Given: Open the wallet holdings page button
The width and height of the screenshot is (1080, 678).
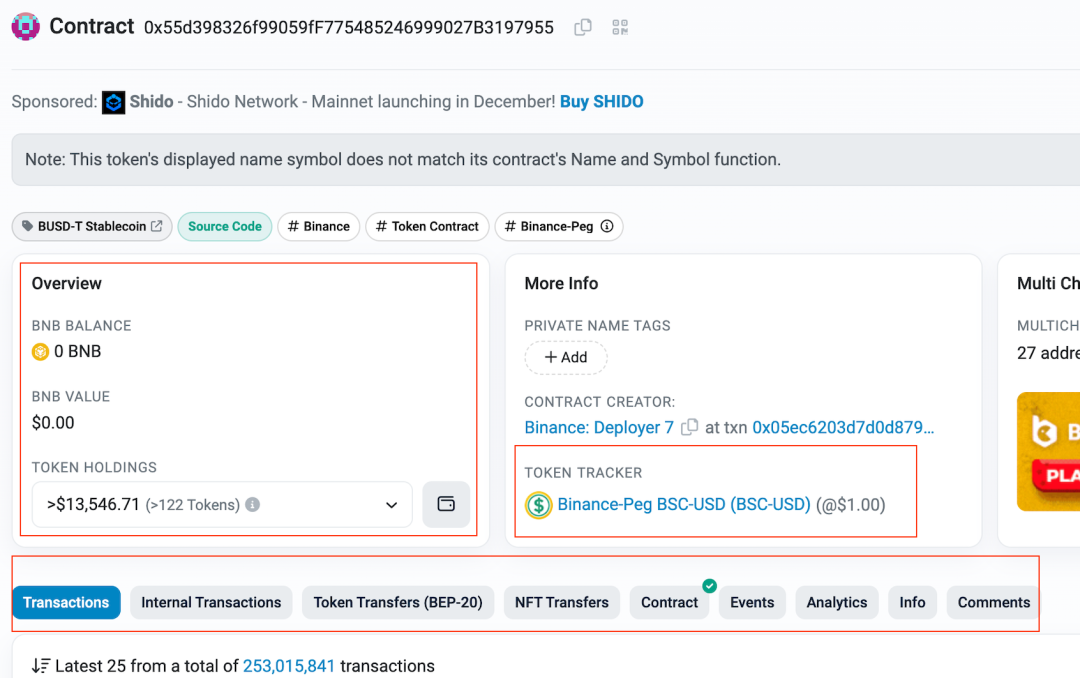Looking at the screenshot, I should pyautogui.click(x=446, y=504).
